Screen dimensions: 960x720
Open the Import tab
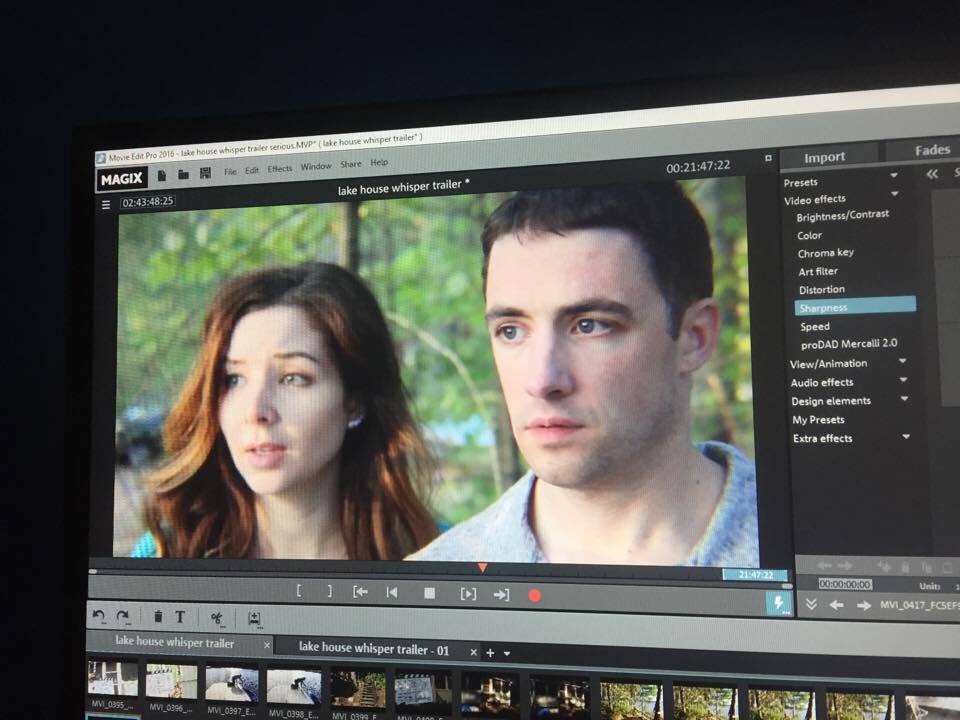point(825,157)
